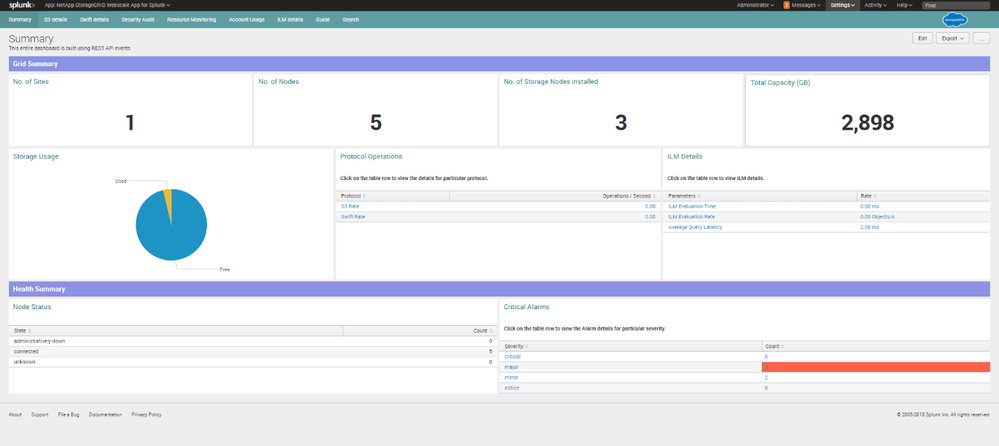Sort Critical Alarms by Severity column
The width and height of the screenshot is (999, 446).
516,346
